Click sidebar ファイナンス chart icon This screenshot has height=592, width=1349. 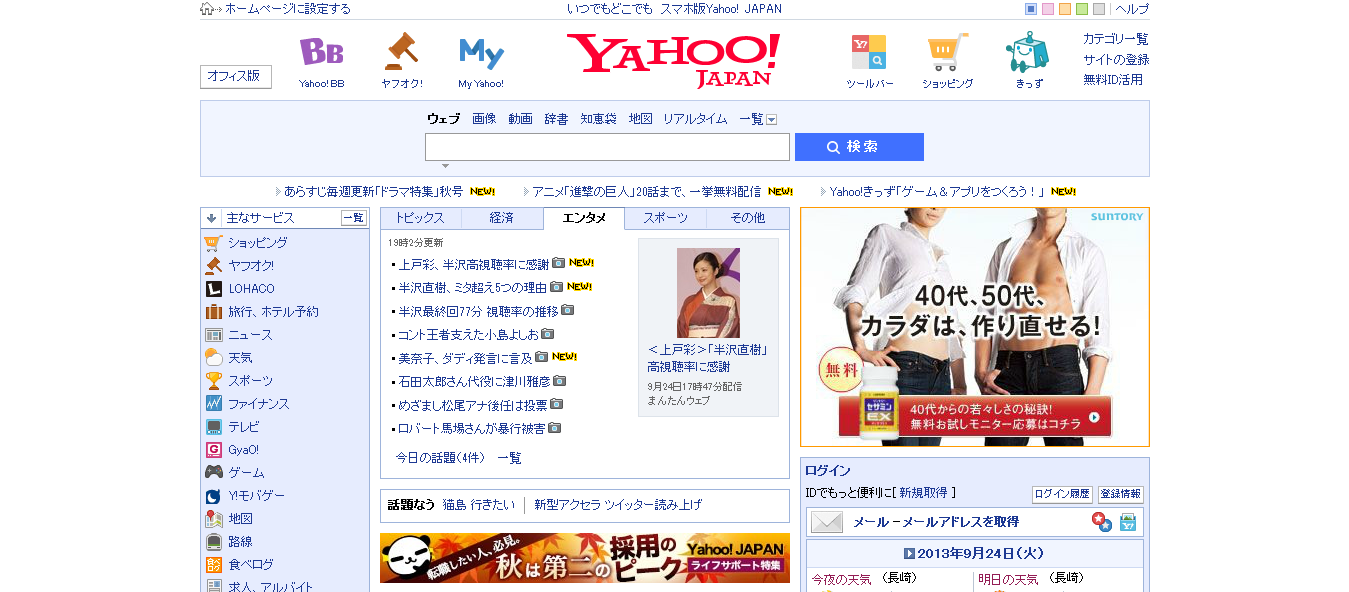(x=213, y=404)
